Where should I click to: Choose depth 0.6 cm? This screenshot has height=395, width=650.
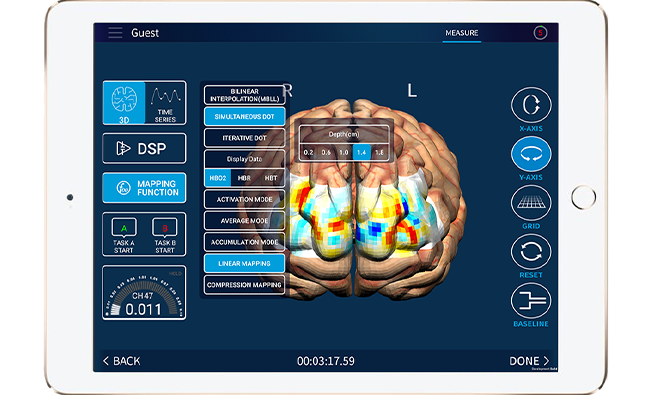coord(326,152)
